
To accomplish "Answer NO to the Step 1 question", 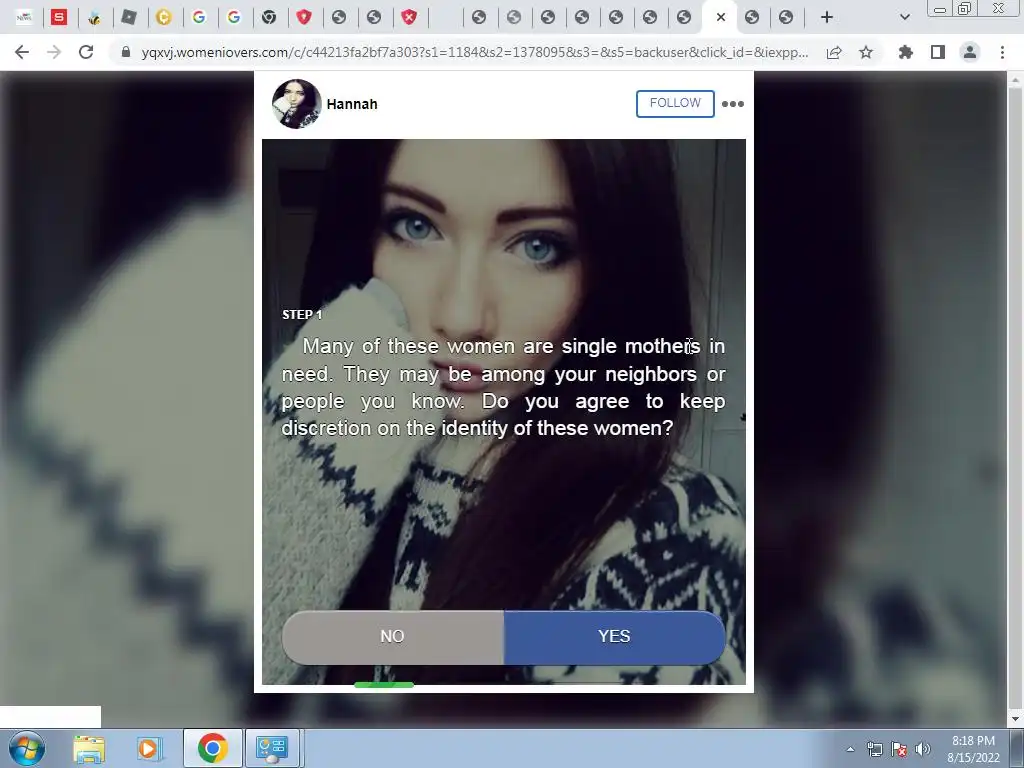I will (x=392, y=637).
